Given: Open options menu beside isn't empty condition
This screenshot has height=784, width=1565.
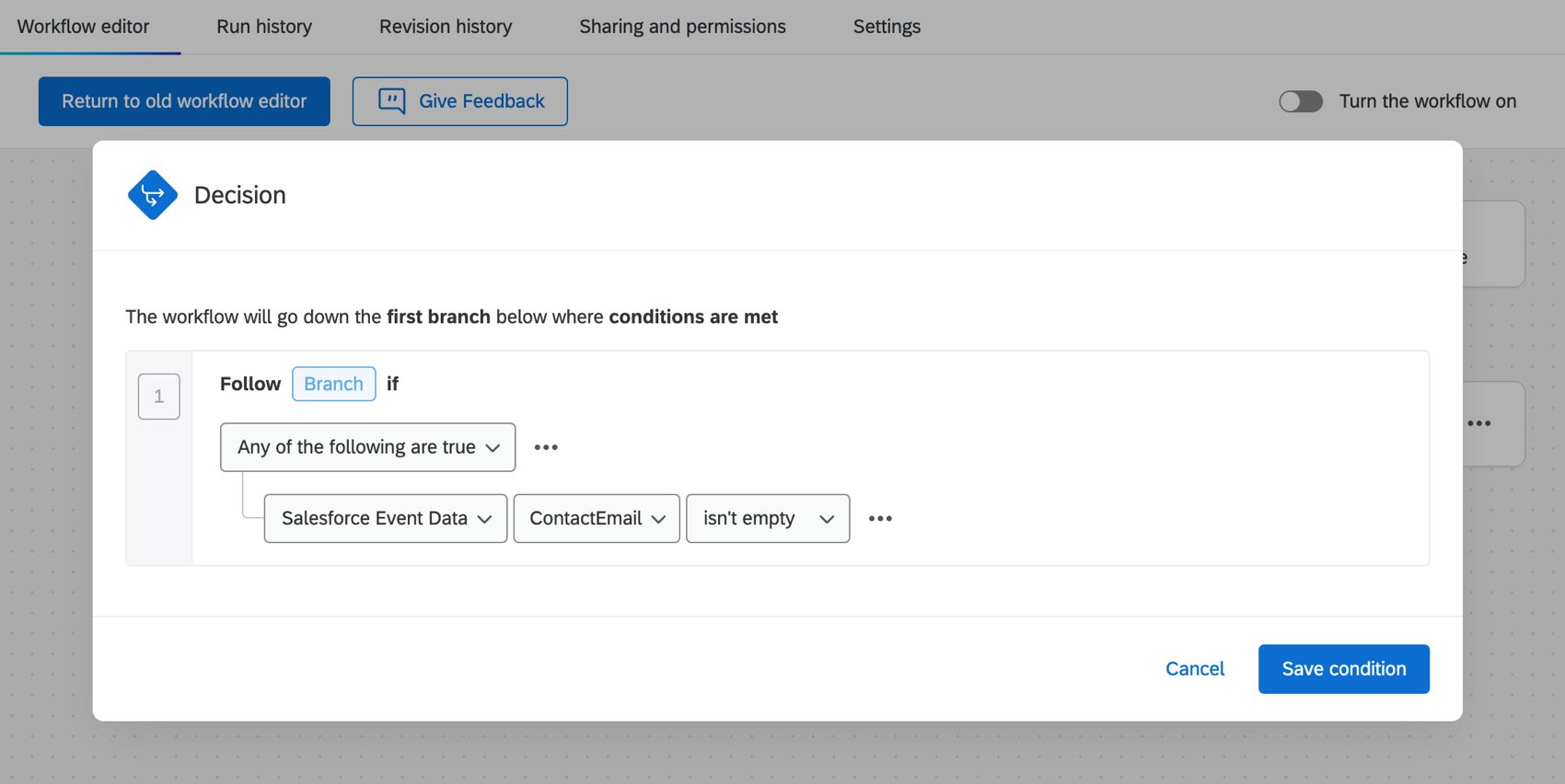Looking at the screenshot, I should [880, 519].
